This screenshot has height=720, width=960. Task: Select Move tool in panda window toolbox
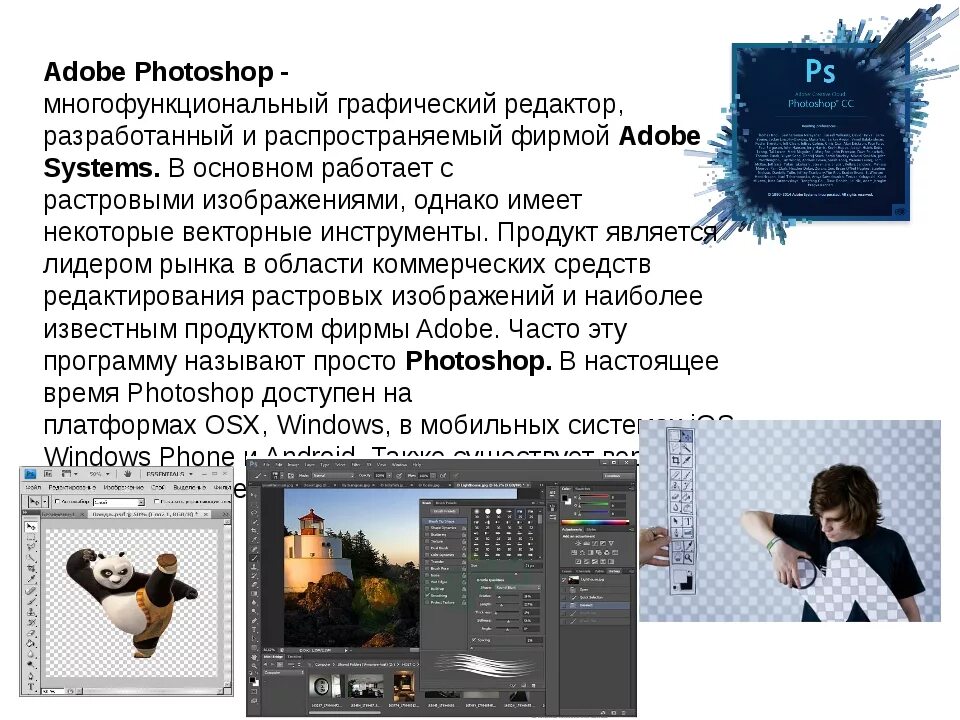pos(31,527)
